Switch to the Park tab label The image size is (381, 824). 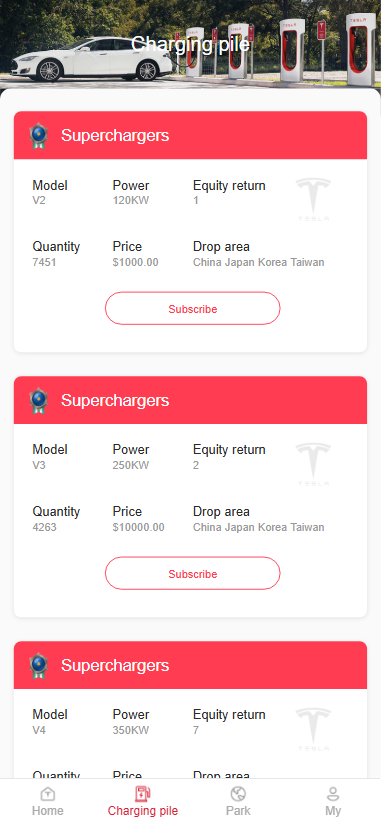238,810
